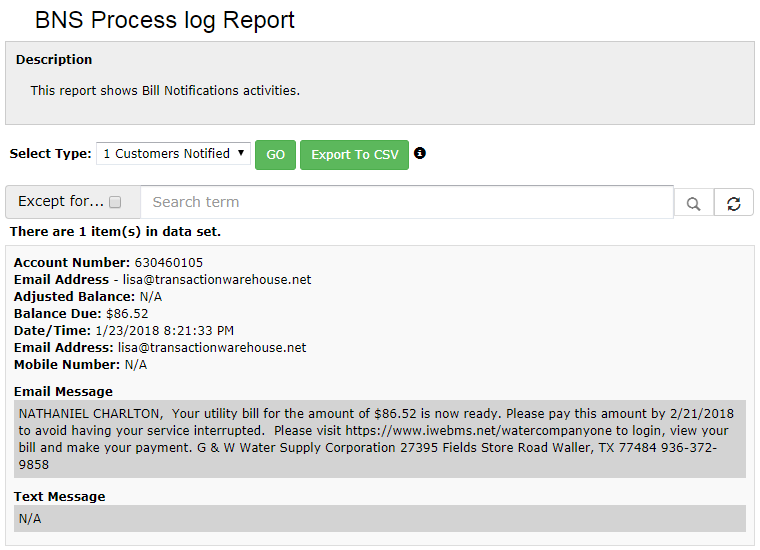The height and width of the screenshot is (550, 760).
Task: Open the Select Type dropdown
Action: pos(173,154)
